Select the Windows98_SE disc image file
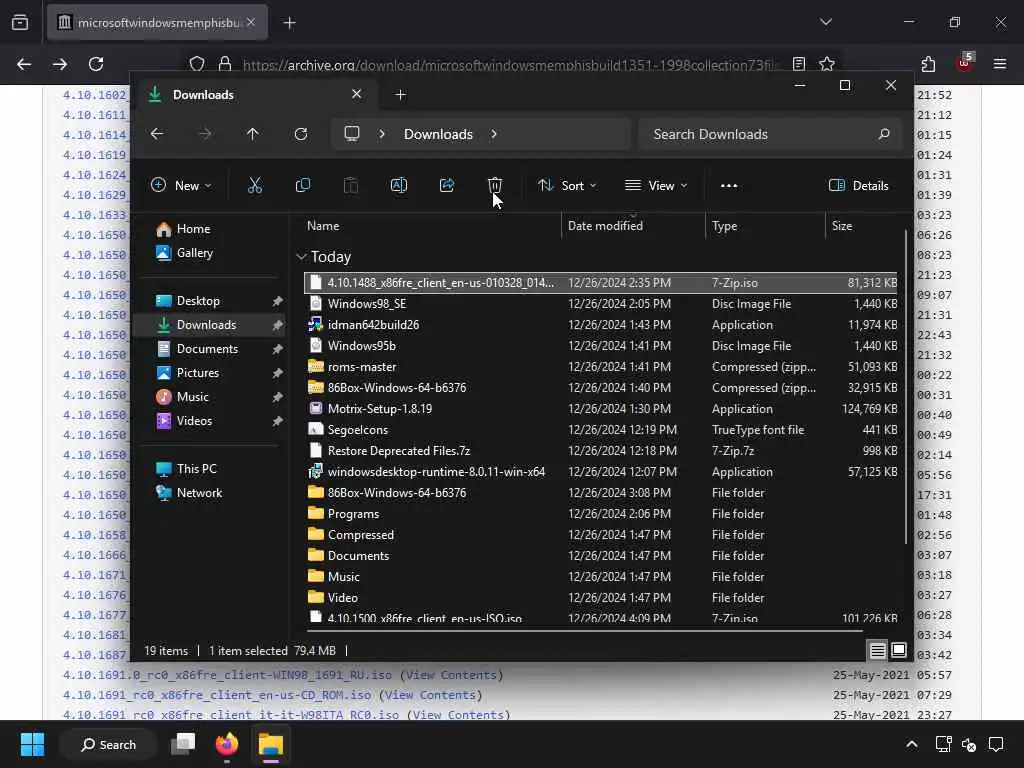The height and width of the screenshot is (768, 1024). click(x=601, y=304)
